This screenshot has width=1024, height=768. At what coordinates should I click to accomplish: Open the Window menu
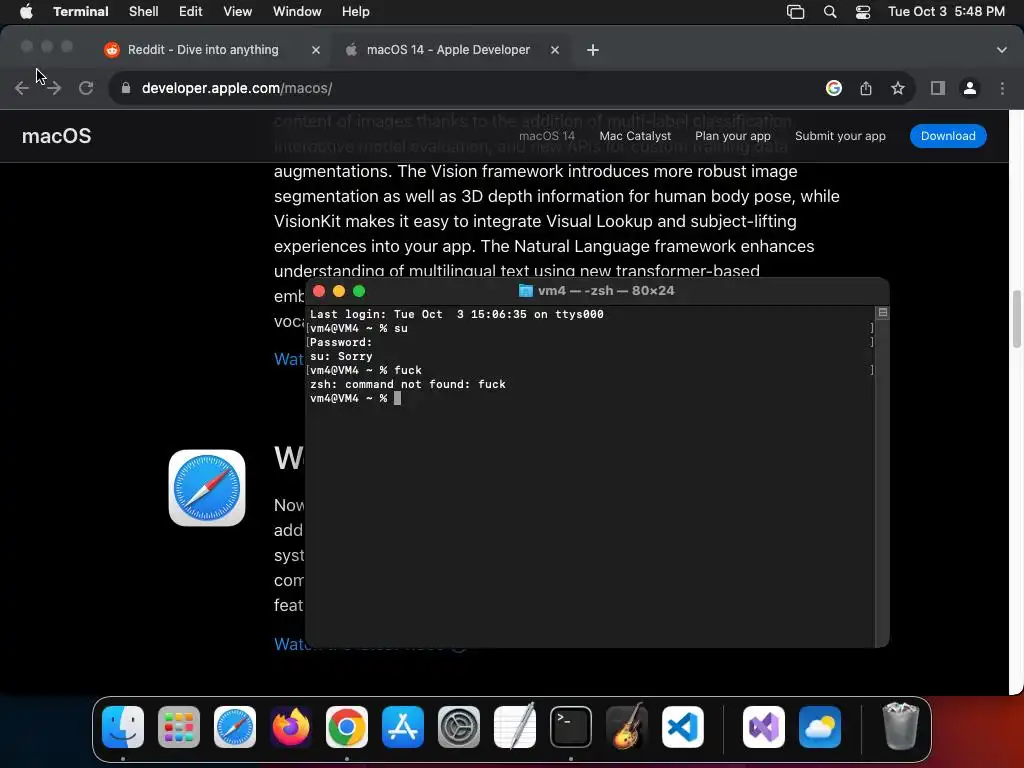coord(297,12)
